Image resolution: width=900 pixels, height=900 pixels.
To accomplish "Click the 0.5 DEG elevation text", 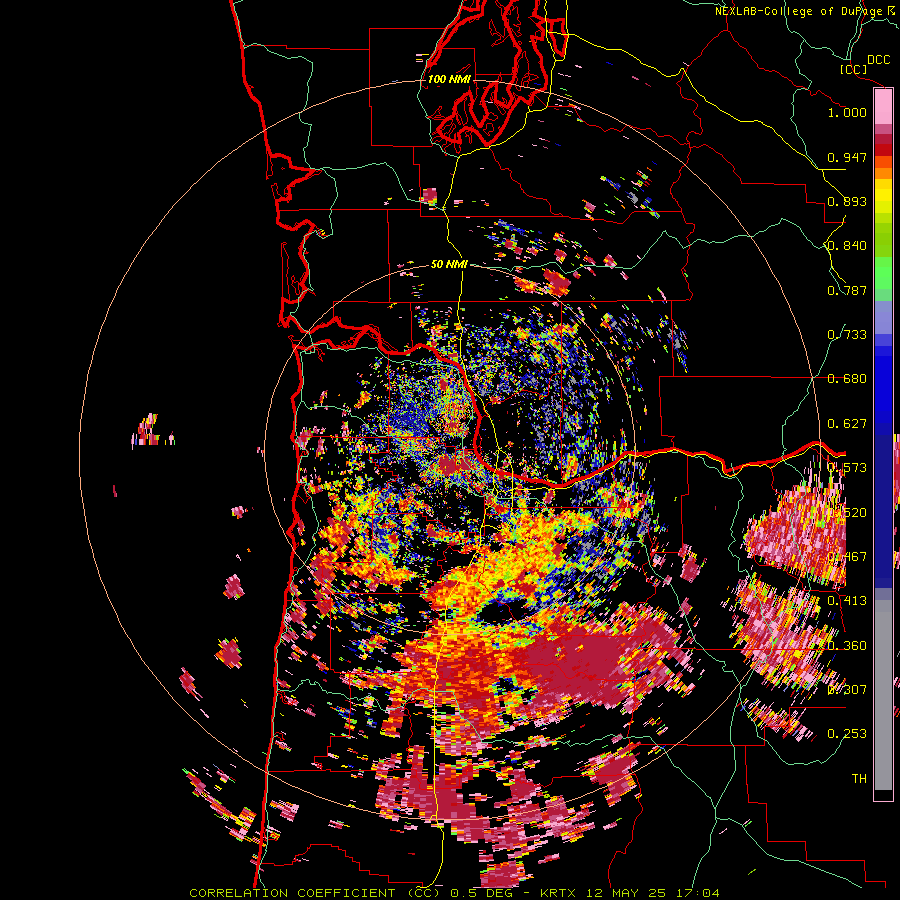I will tap(483, 893).
